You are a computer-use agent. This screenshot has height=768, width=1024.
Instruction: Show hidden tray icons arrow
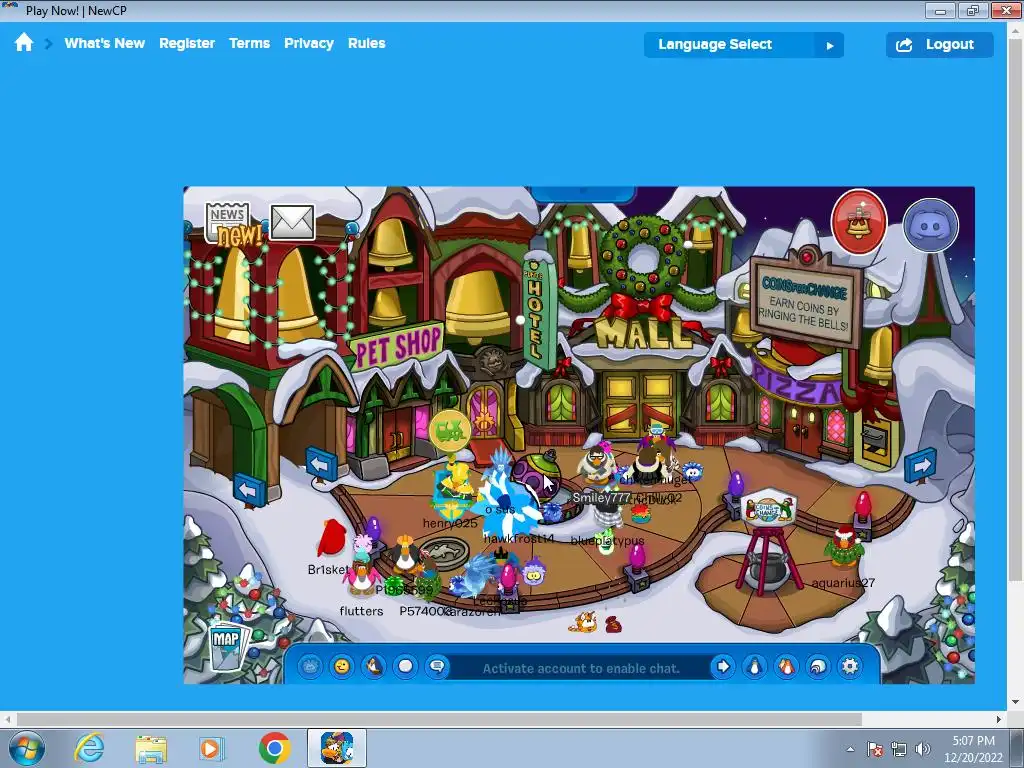click(x=850, y=749)
